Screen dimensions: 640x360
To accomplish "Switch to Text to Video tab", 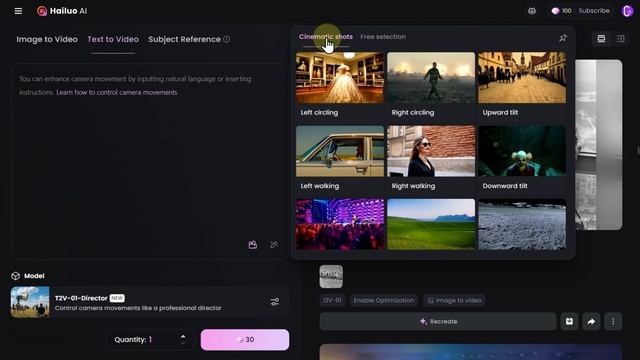I will [x=113, y=39].
